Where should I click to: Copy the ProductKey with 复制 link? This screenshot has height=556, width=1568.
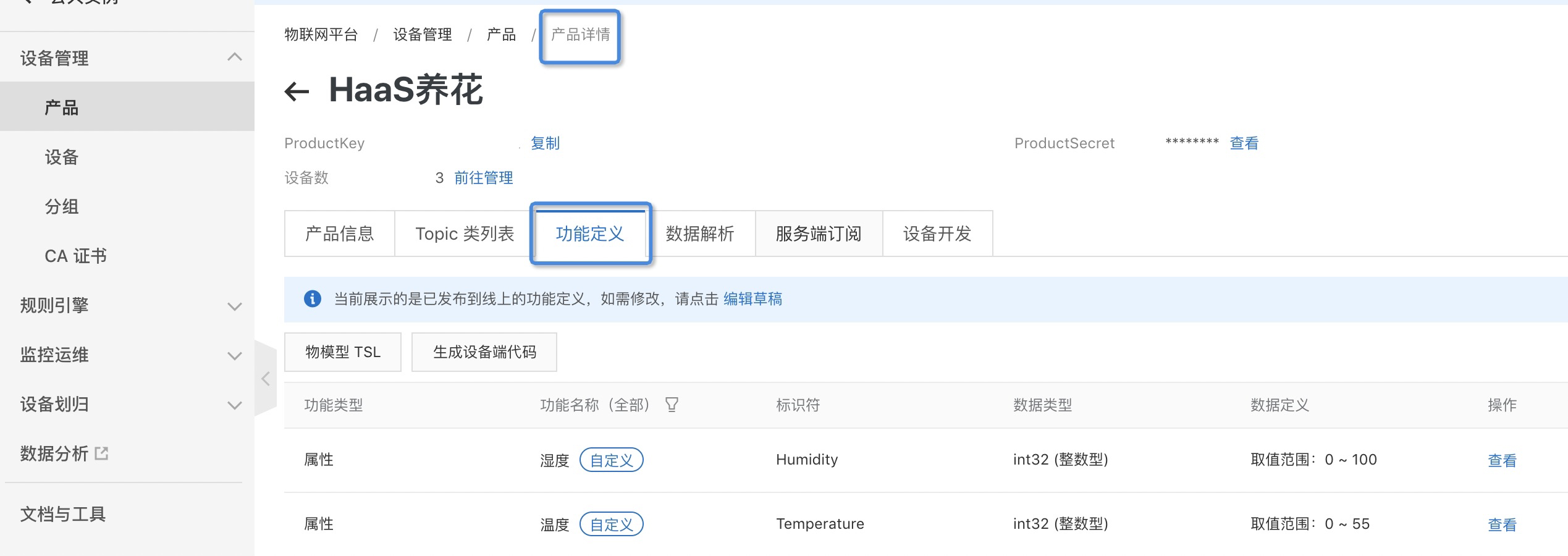click(545, 143)
